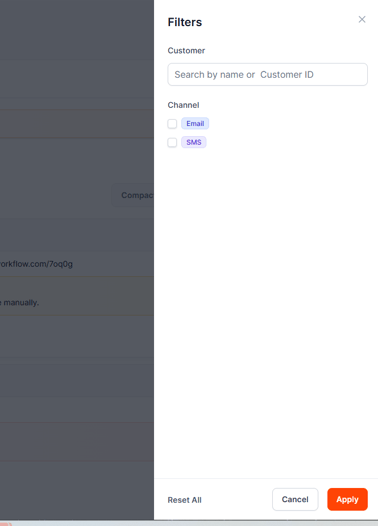Click Reset All link
378x526 pixels.
184,500
